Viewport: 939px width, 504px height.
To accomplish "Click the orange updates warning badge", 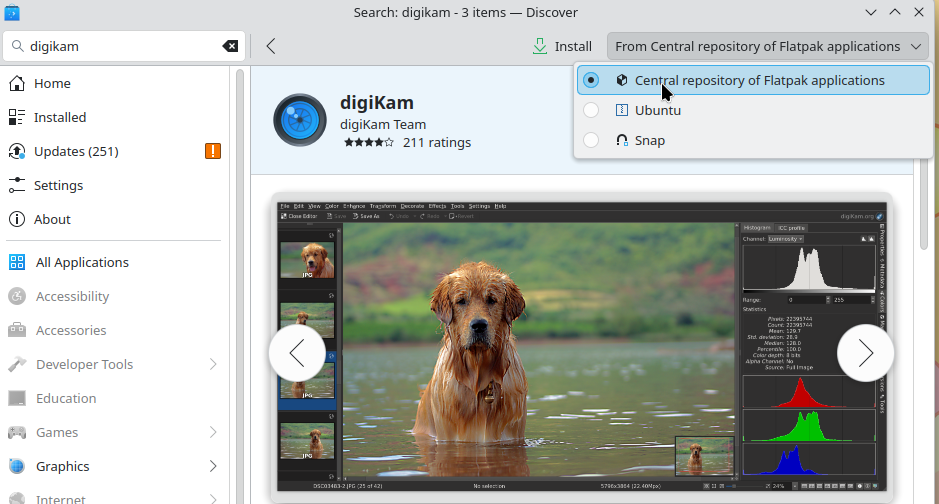I will 213,151.
